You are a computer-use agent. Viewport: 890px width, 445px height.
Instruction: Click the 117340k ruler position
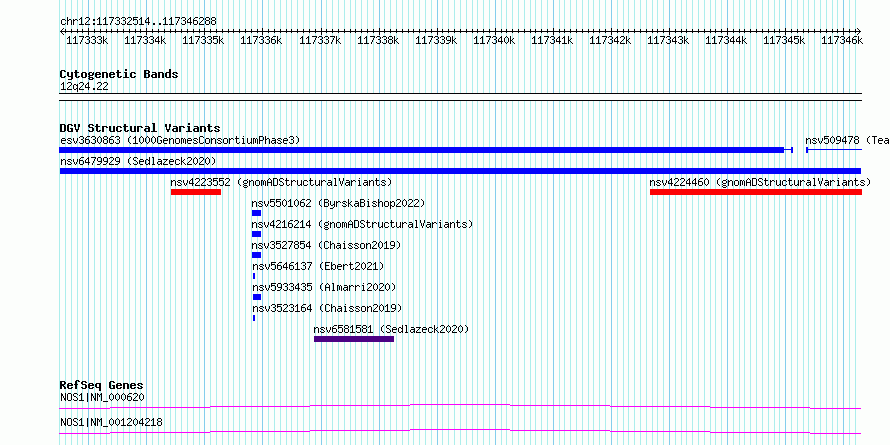(494, 40)
